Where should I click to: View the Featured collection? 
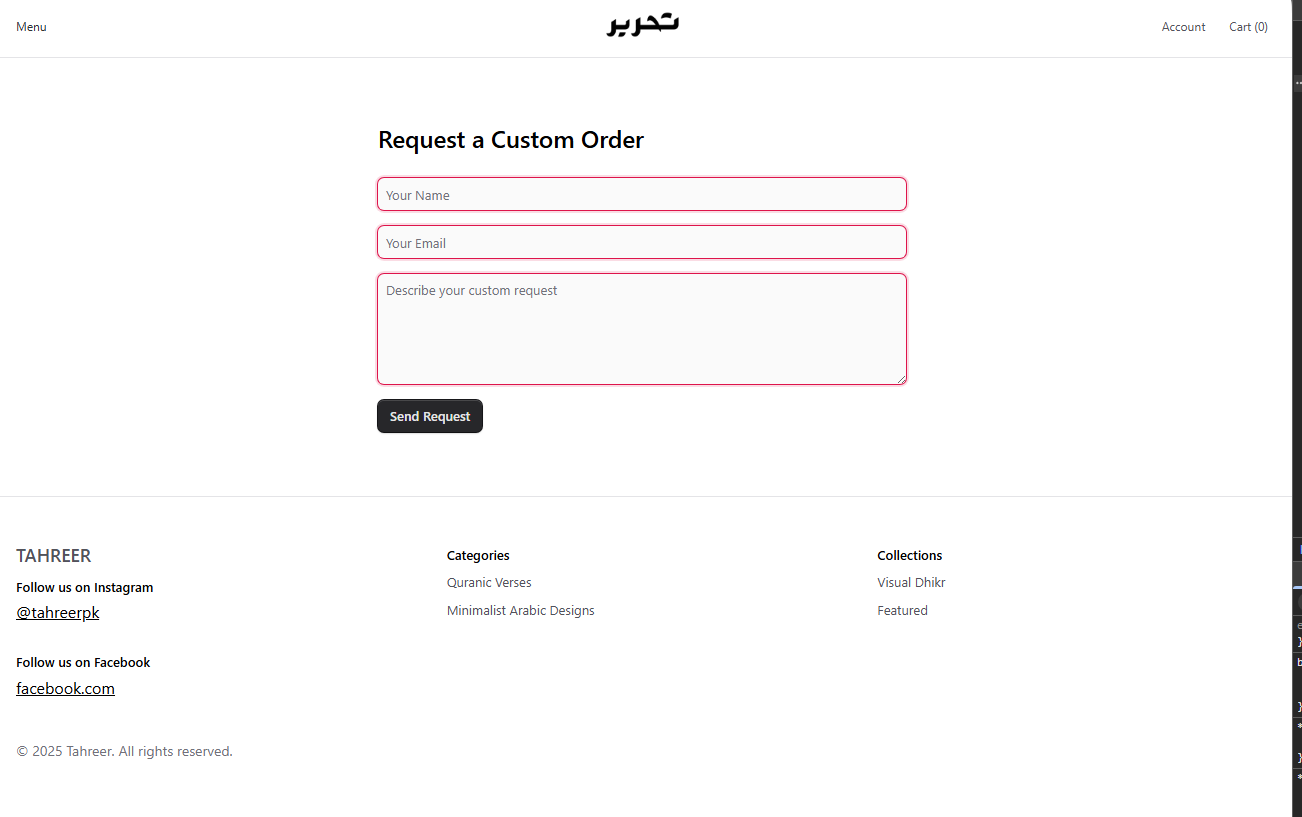902,610
